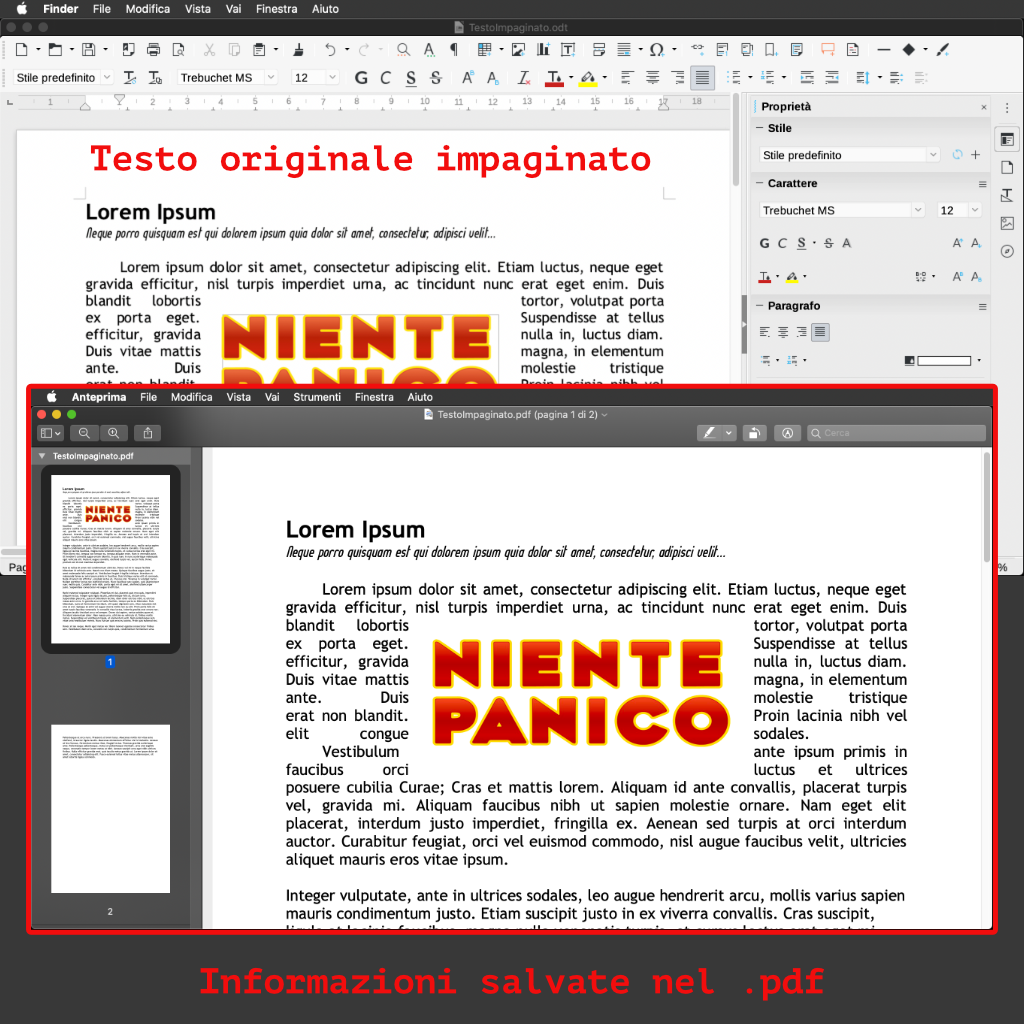Click the zoom in button in Anteprima
Viewport: 1024px width, 1024px height.
tap(114, 433)
